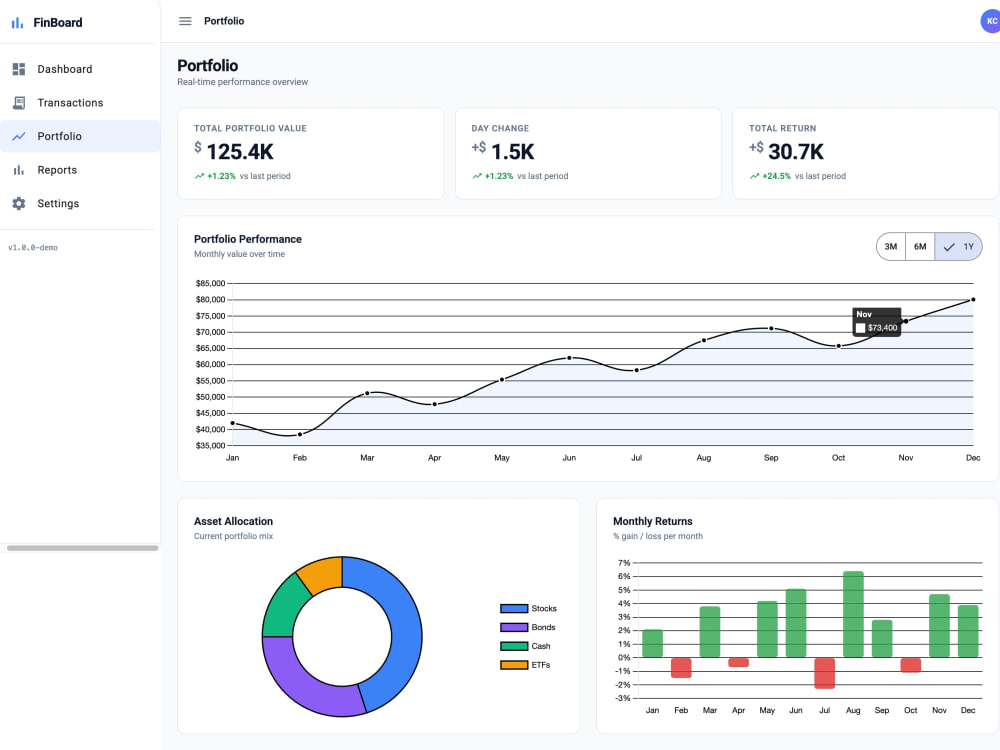Click the Jun data point on line chart
This screenshot has height=750, width=1000.
[569, 358]
